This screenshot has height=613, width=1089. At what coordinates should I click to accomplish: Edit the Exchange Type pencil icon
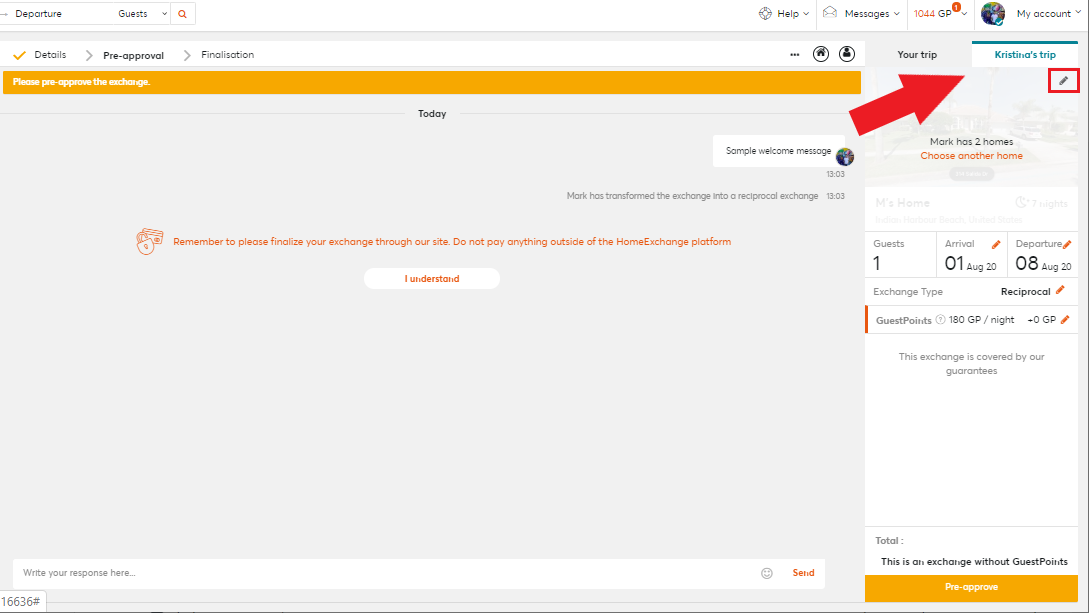1060,290
